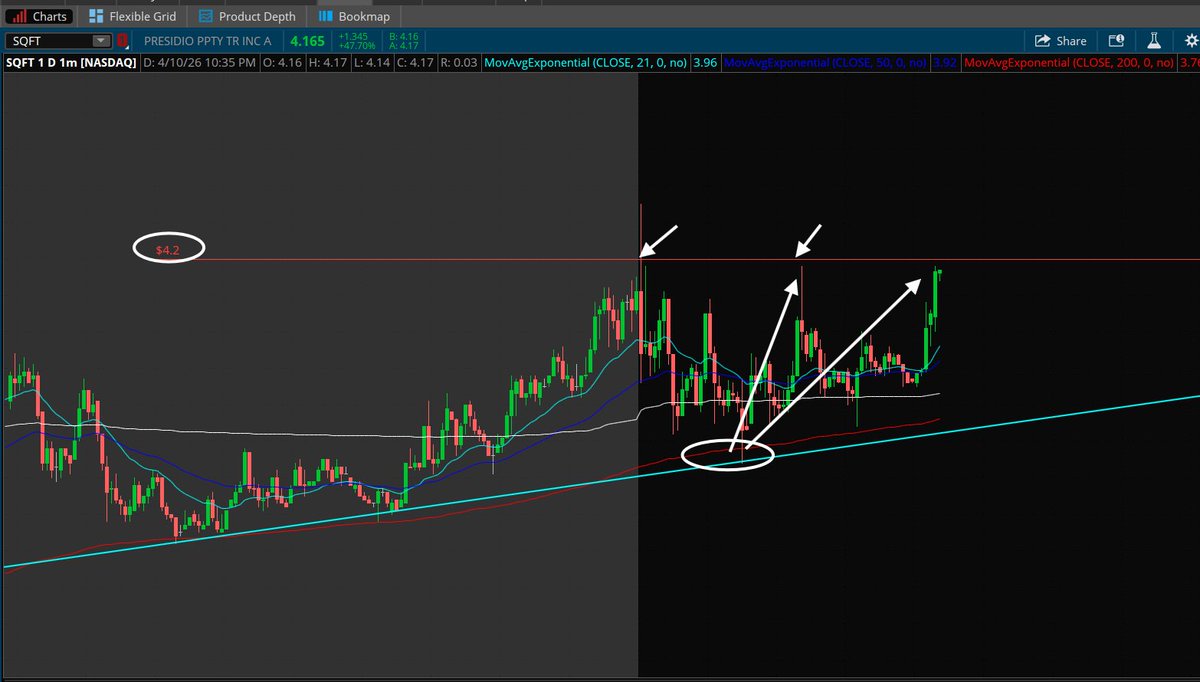Switch to the Bookmap tab
The width and height of the screenshot is (1200, 682).
pos(354,16)
